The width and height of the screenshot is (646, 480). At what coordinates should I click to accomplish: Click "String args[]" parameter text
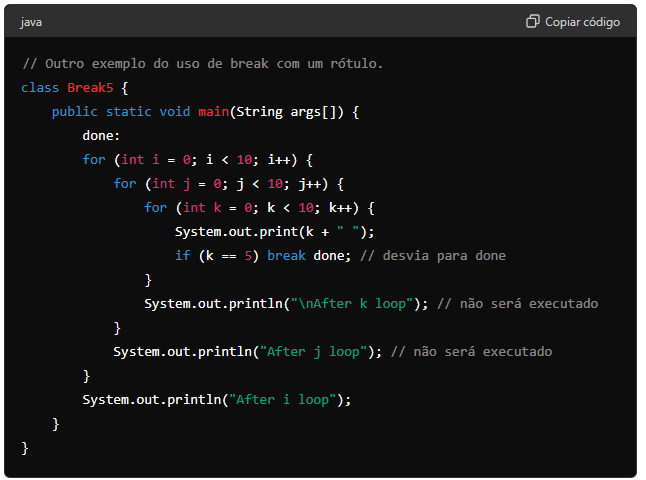[287, 112]
